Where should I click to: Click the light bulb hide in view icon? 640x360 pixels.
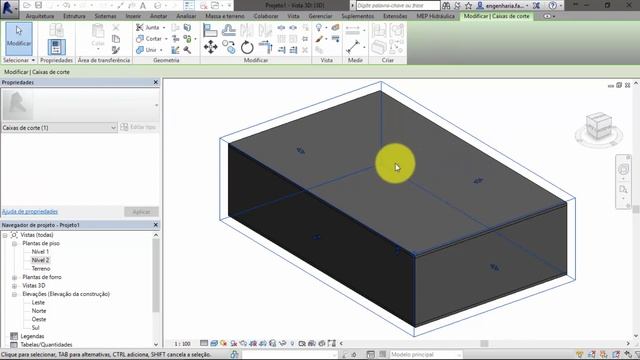point(319,27)
